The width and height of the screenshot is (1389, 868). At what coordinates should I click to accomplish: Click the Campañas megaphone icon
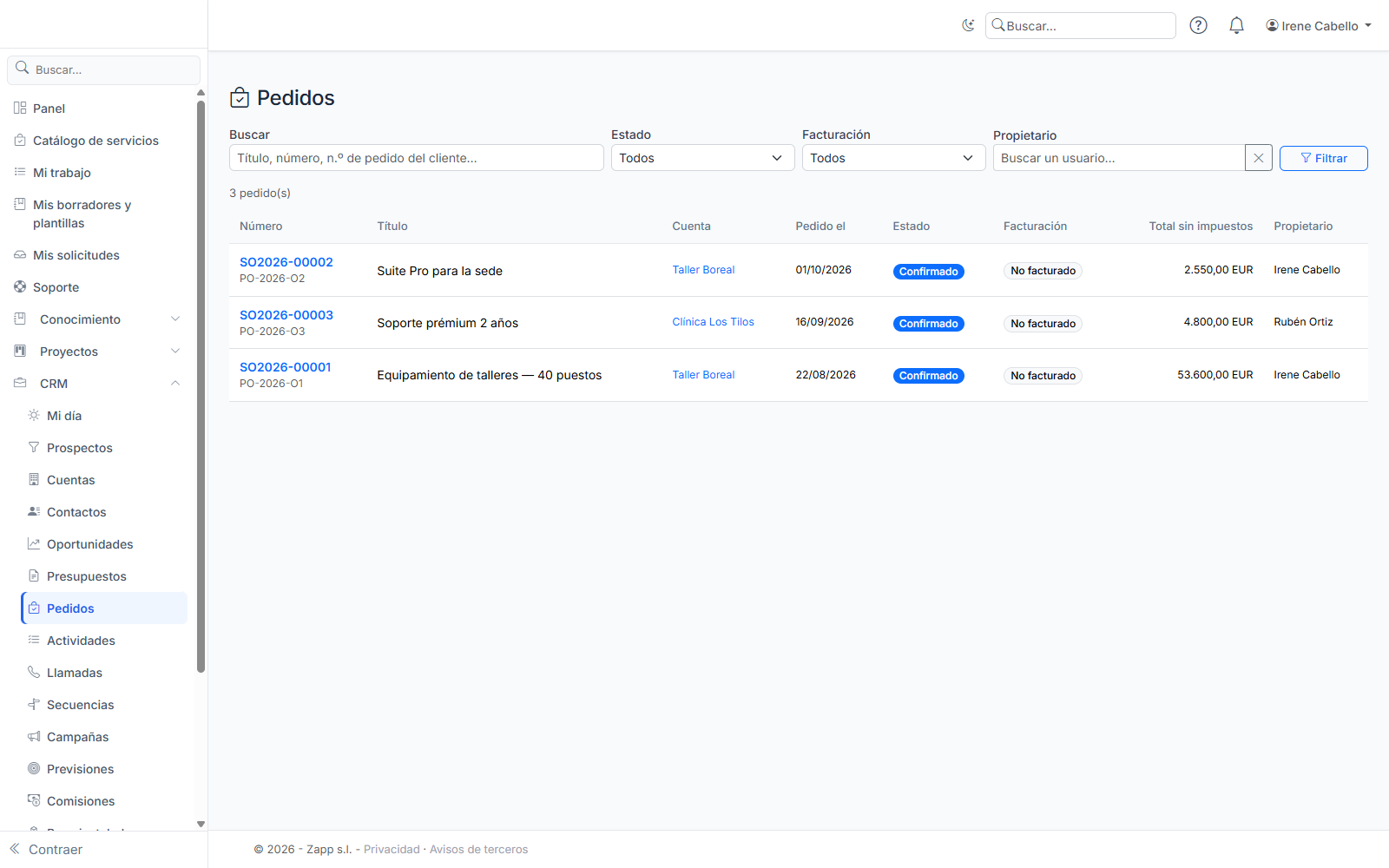pos(34,737)
